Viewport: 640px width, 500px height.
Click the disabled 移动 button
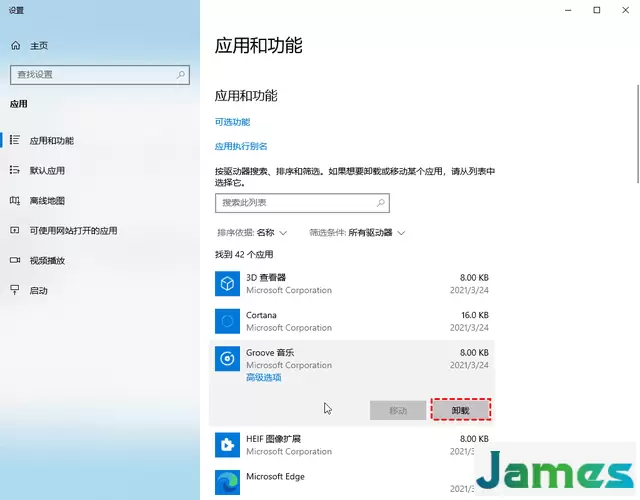click(x=398, y=410)
